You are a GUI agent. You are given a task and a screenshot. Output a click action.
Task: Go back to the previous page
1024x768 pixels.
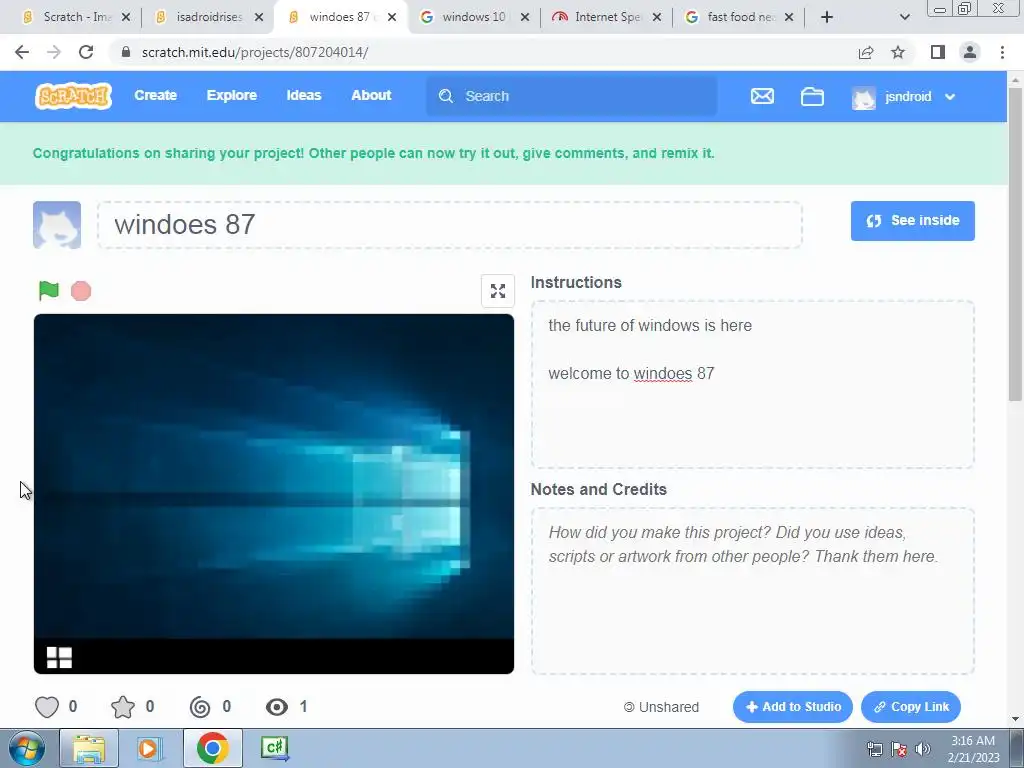tap(22, 52)
